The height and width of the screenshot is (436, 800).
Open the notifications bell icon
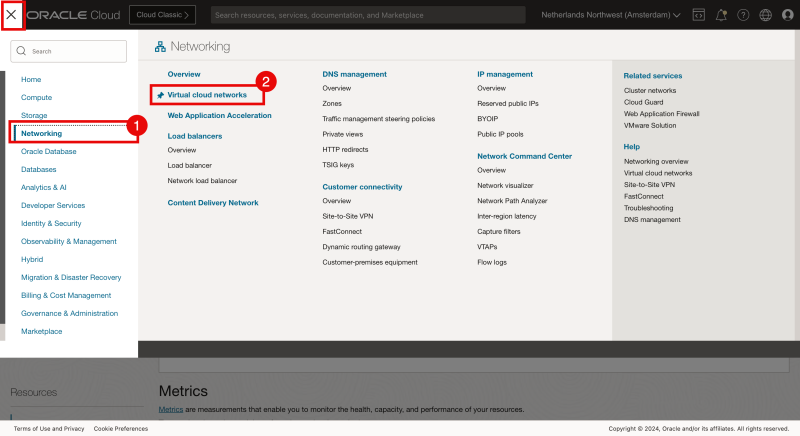click(721, 15)
